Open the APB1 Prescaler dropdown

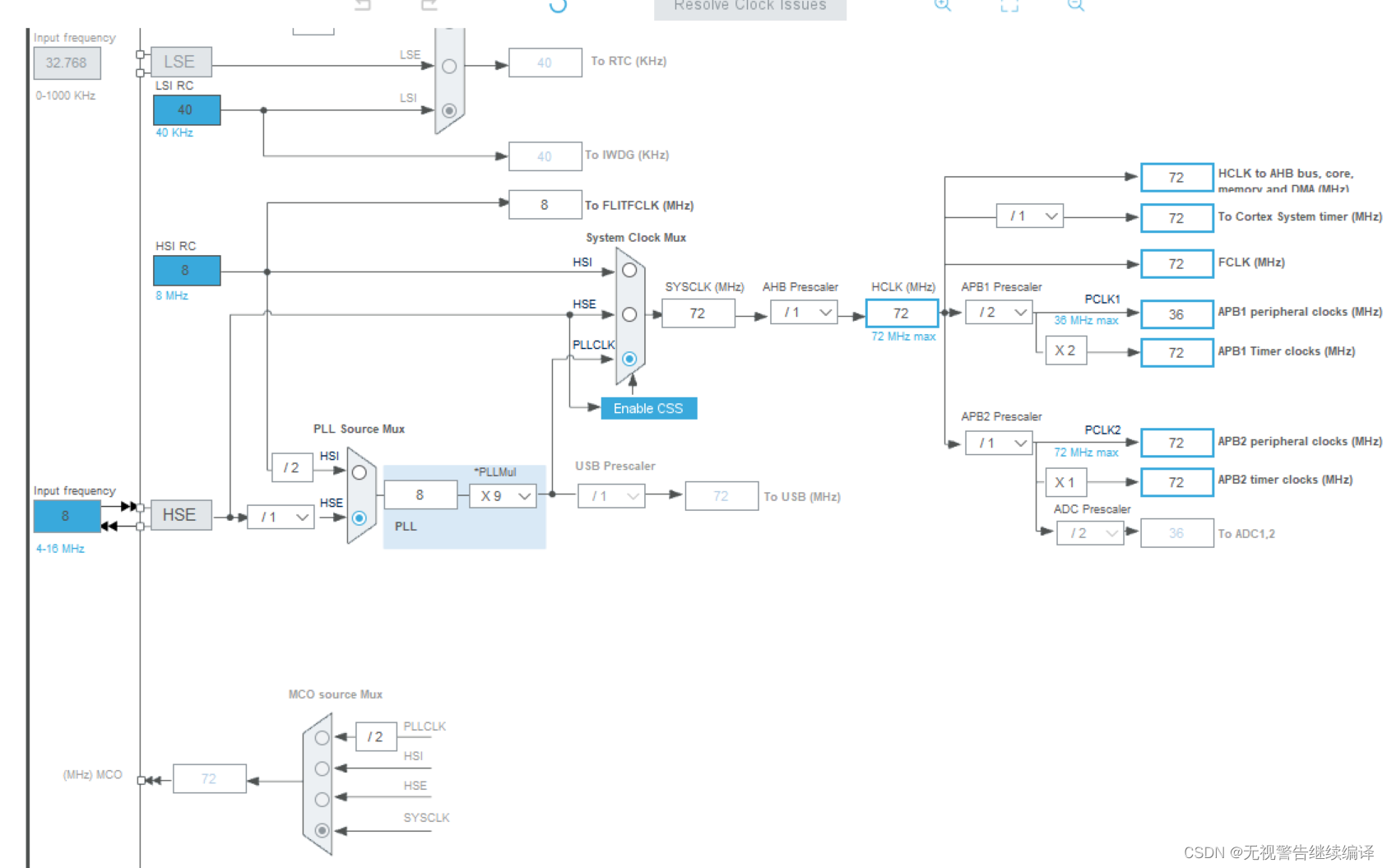(999, 313)
